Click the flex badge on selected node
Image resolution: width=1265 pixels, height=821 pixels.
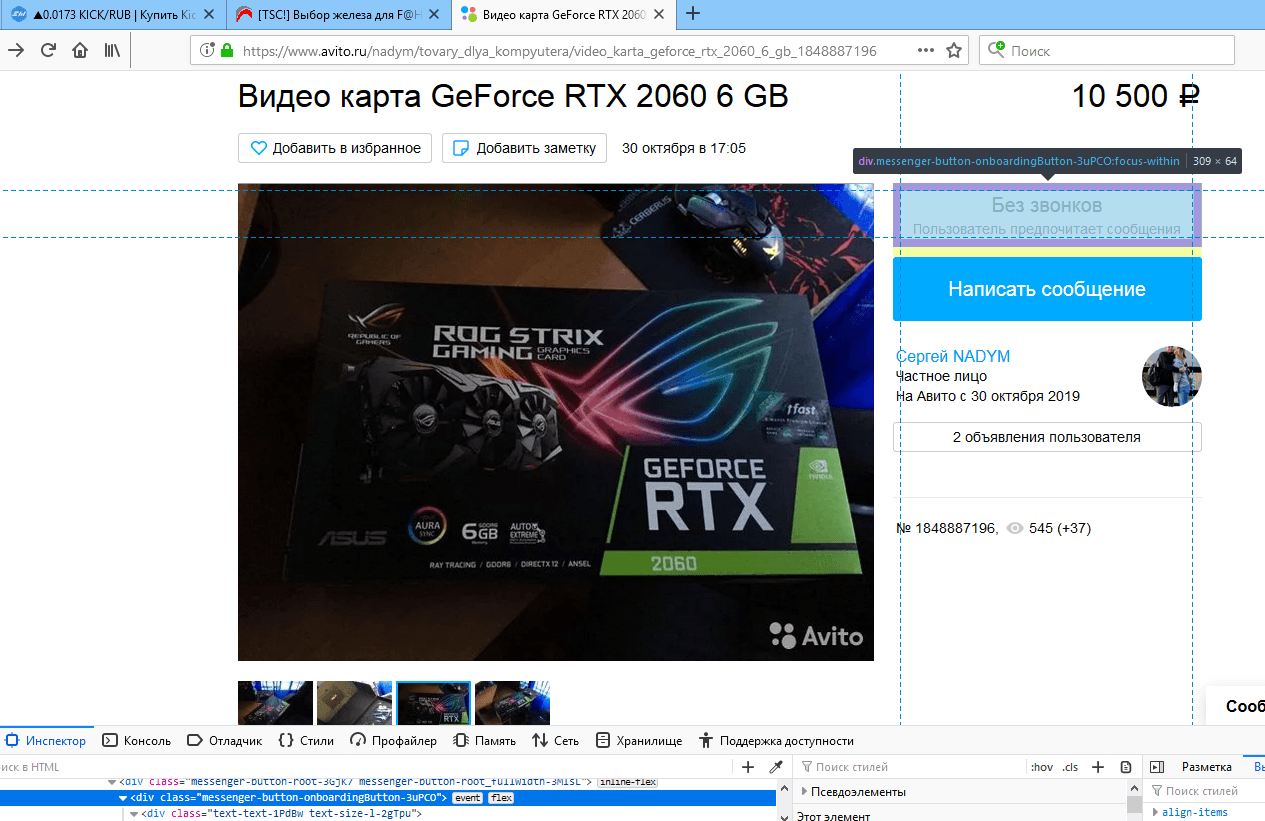pyautogui.click(x=501, y=798)
